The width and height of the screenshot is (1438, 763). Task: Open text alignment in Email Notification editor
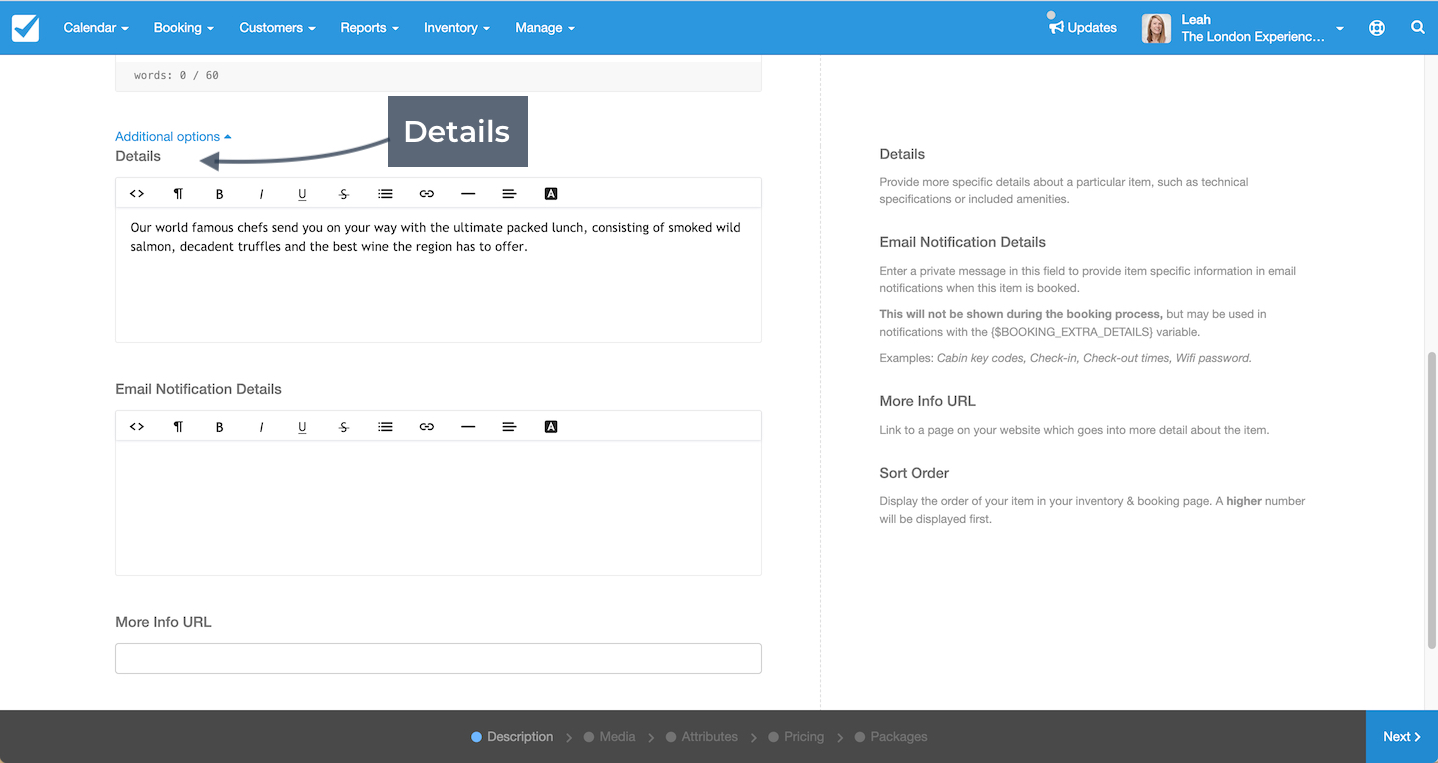pyautogui.click(x=509, y=427)
